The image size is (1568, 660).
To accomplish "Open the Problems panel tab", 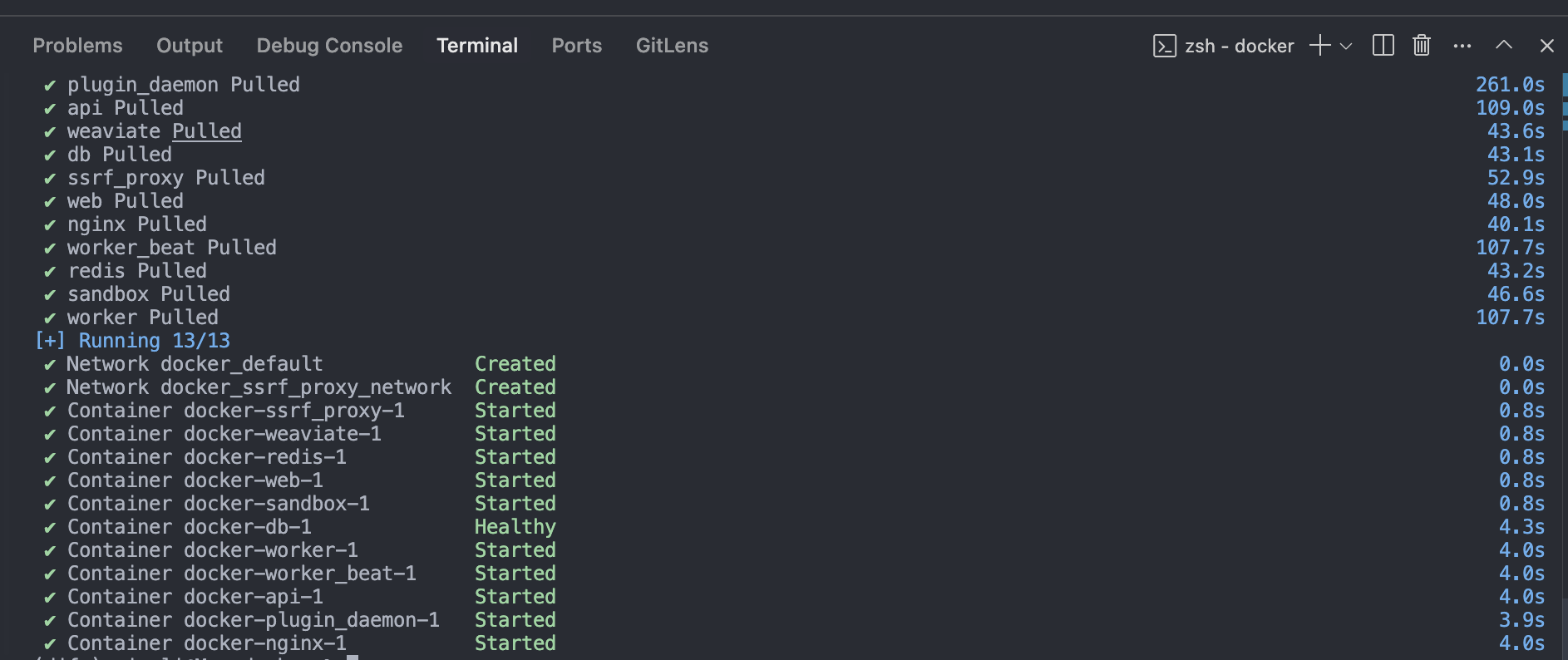I will pyautogui.click(x=77, y=46).
